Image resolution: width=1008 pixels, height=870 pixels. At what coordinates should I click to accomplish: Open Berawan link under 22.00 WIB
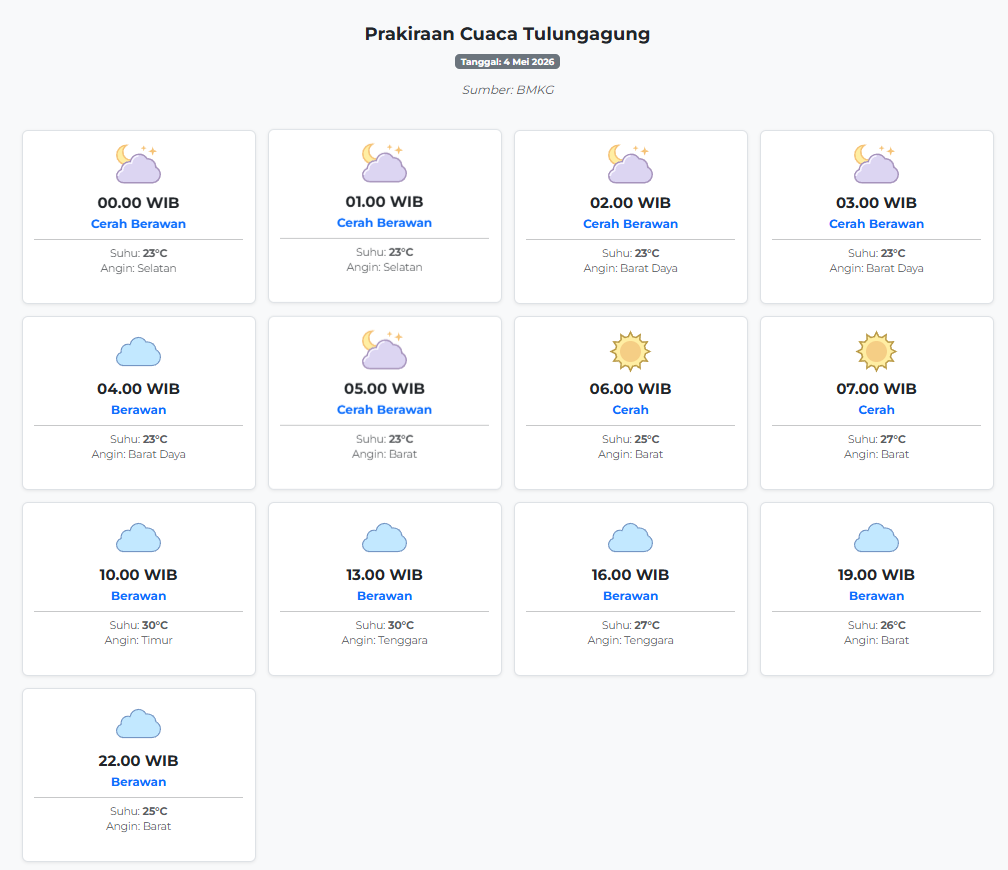[138, 782]
